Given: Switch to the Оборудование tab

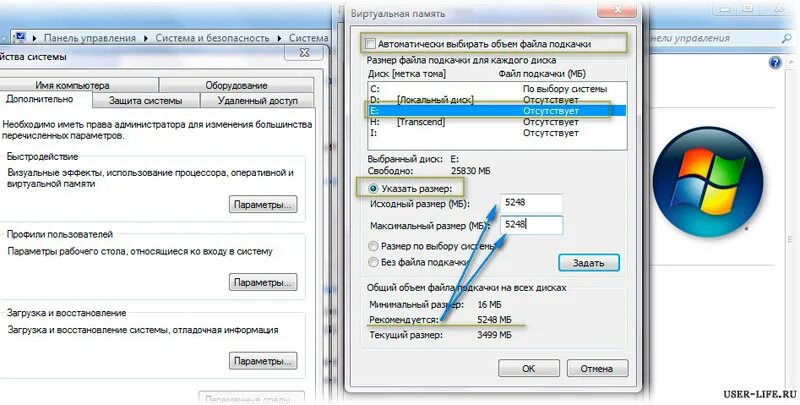Looking at the screenshot, I should (236, 85).
